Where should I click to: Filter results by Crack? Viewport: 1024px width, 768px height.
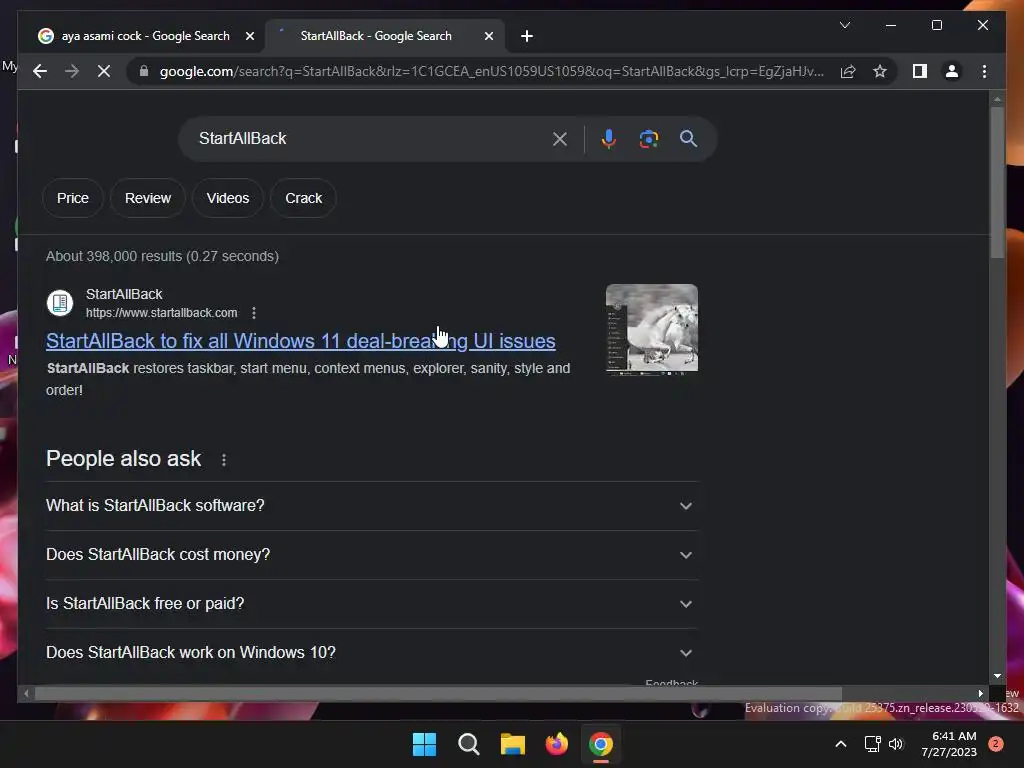point(304,198)
